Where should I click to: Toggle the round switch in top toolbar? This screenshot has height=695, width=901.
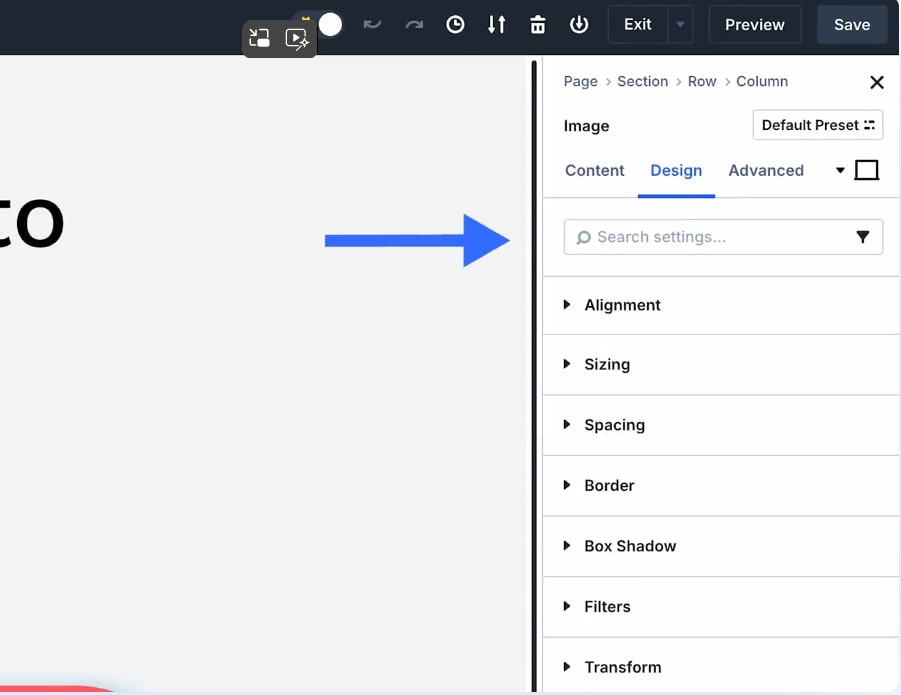point(329,24)
